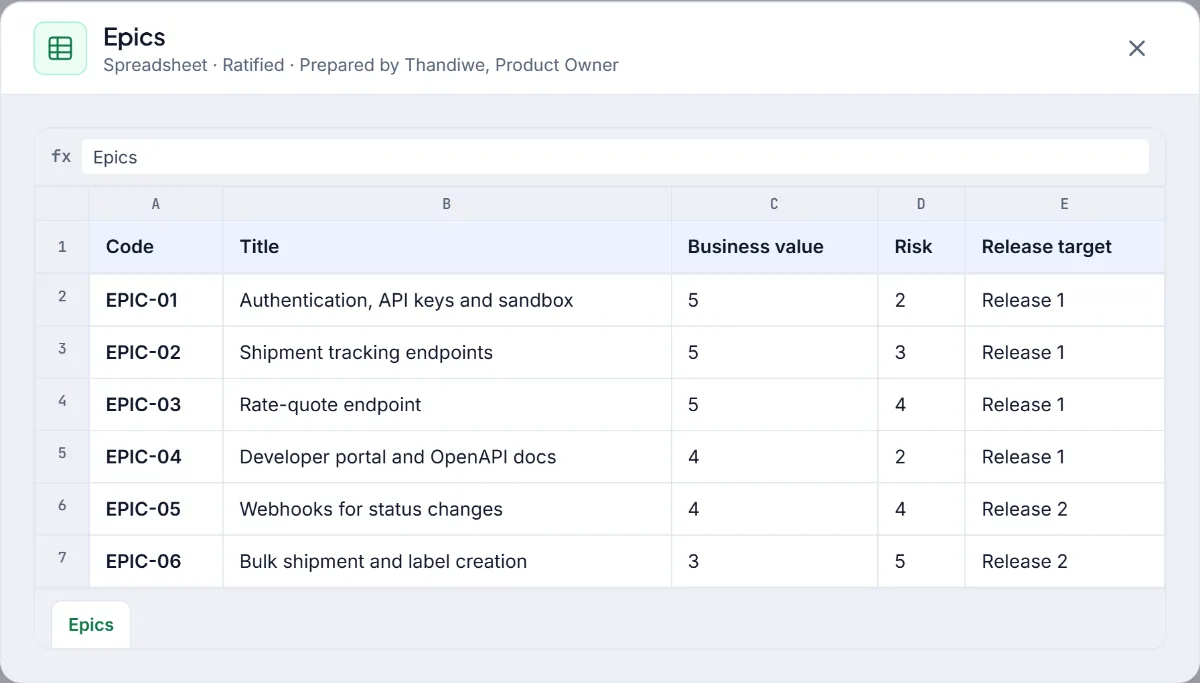Select row 5 header number
Screen dimensions: 1200x683
point(62,456)
